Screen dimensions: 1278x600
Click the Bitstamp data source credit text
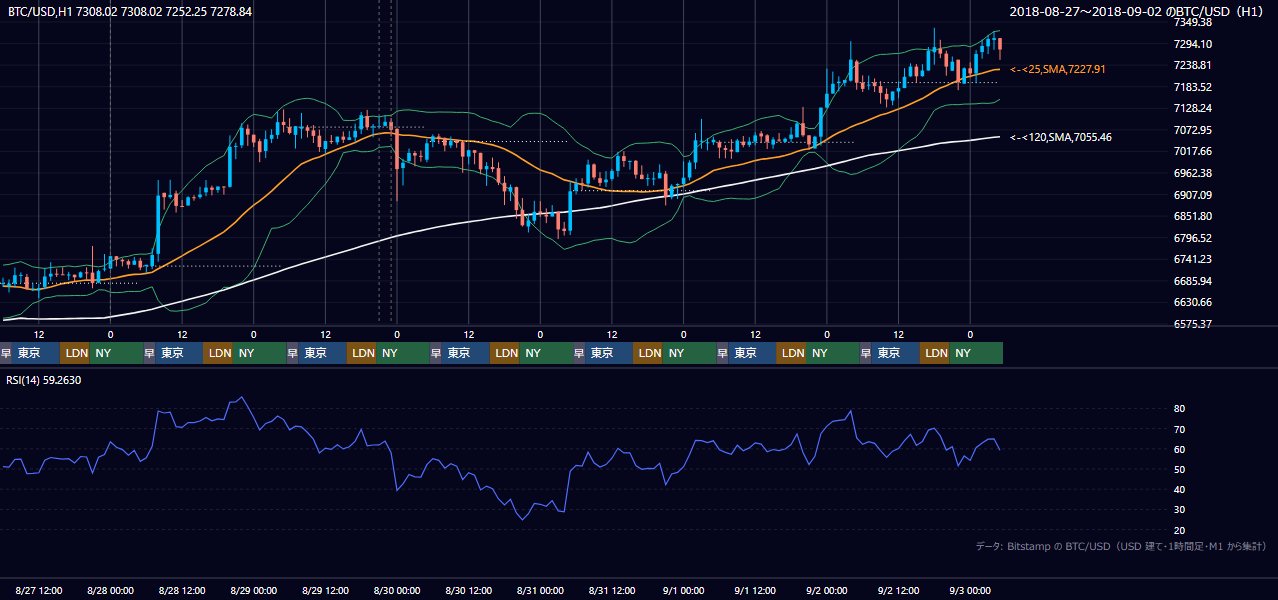pyautogui.click(x=1121, y=546)
